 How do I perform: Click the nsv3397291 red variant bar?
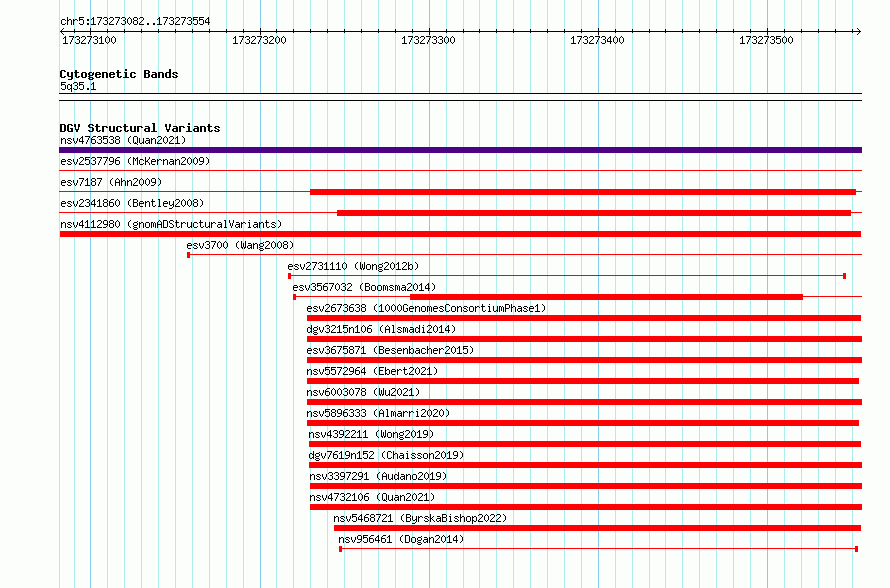tap(586, 486)
